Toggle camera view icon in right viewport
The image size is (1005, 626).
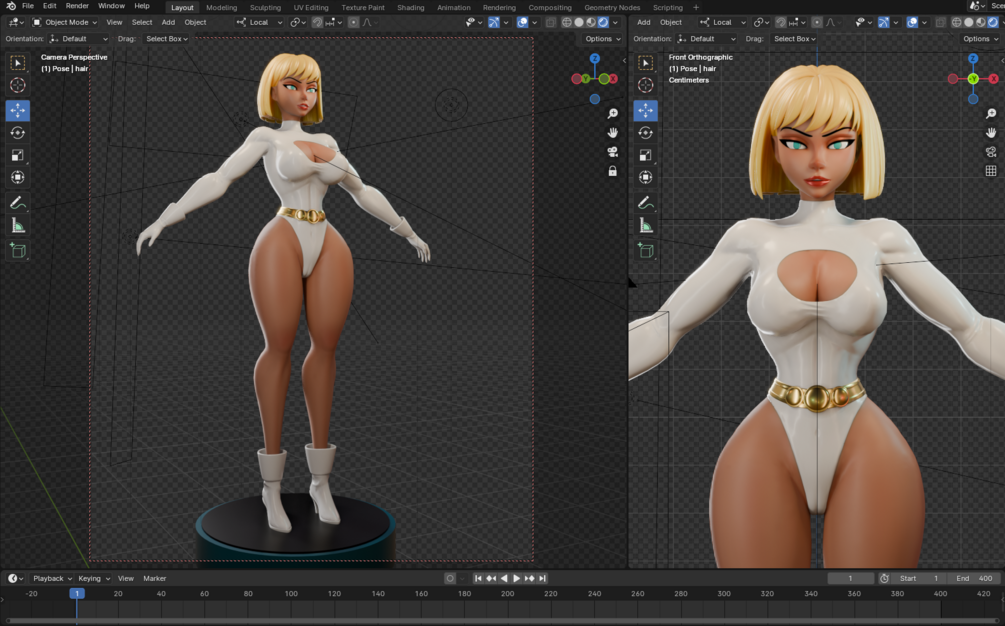click(x=991, y=152)
